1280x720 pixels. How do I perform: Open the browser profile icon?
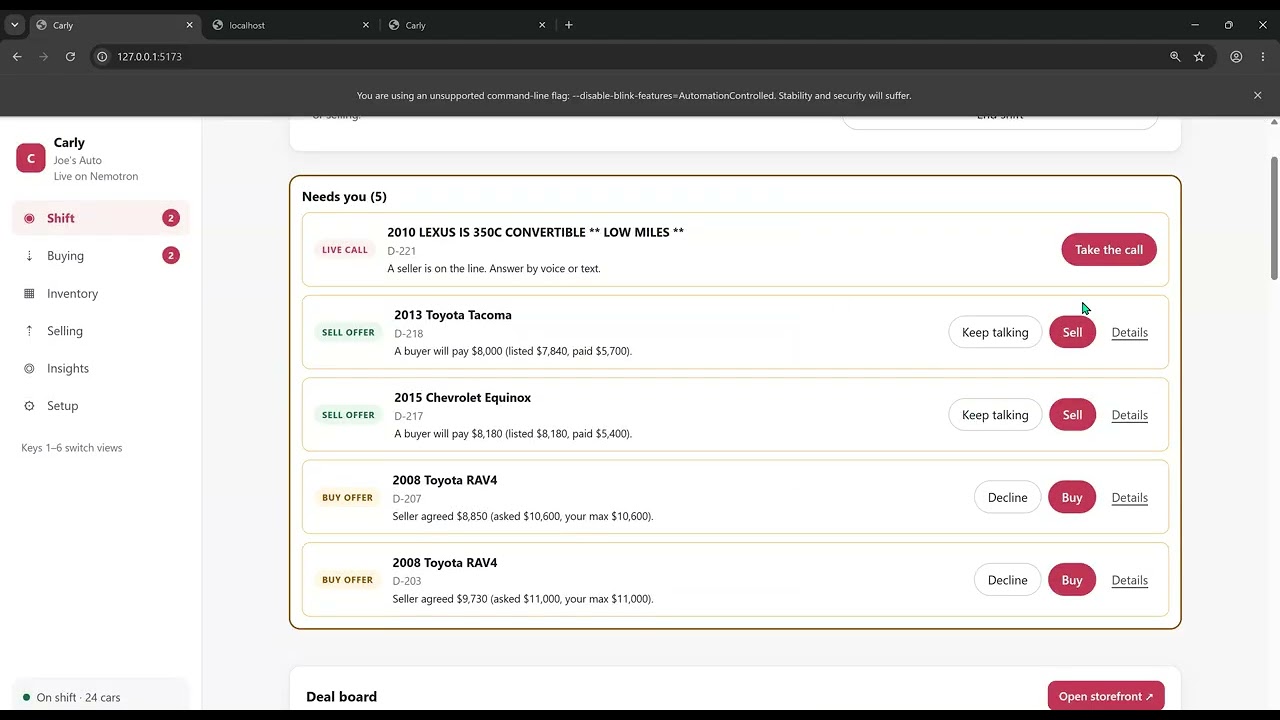point(1236,57)
